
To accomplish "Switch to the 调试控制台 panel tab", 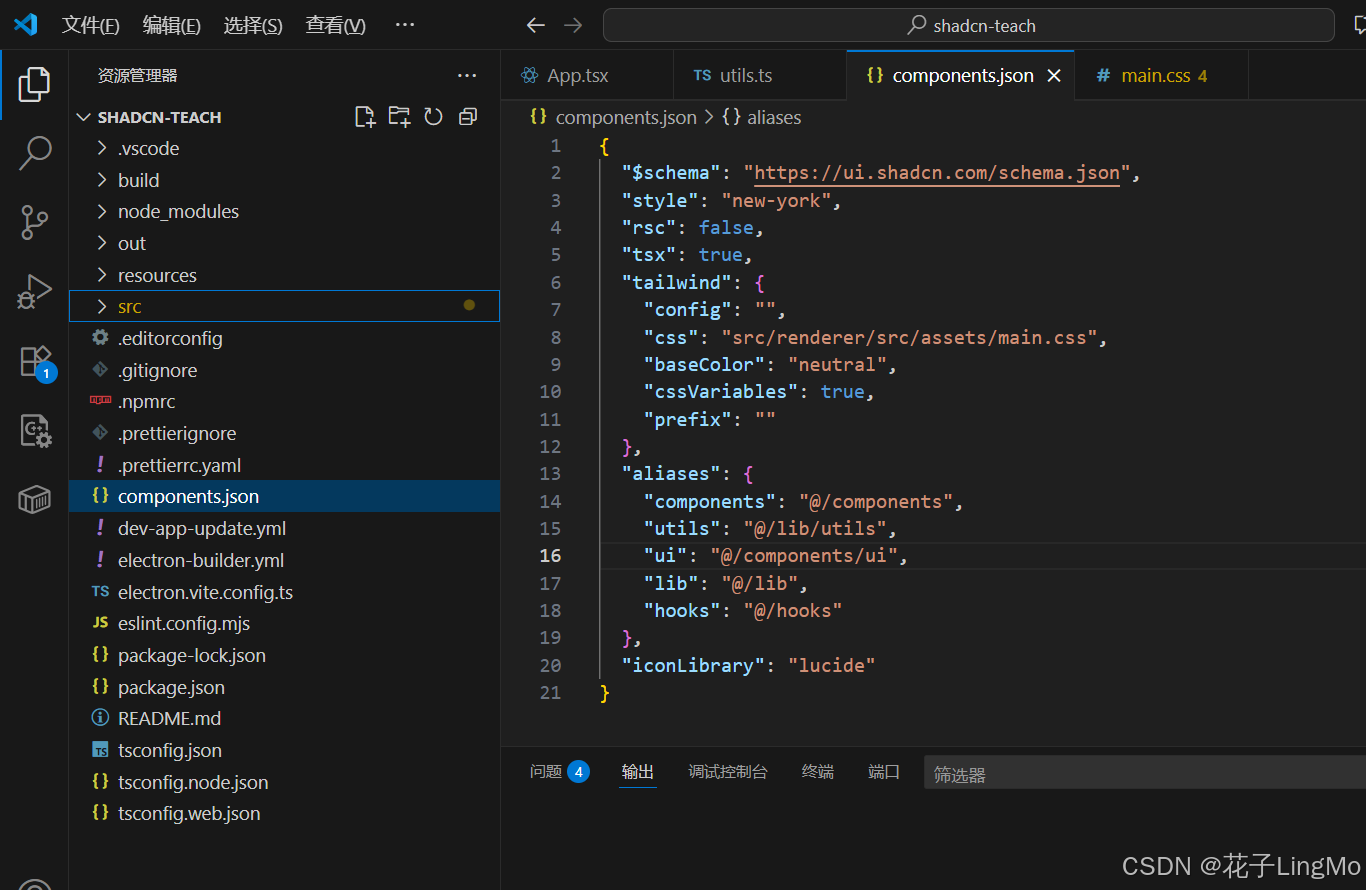I will coord(728,772).
